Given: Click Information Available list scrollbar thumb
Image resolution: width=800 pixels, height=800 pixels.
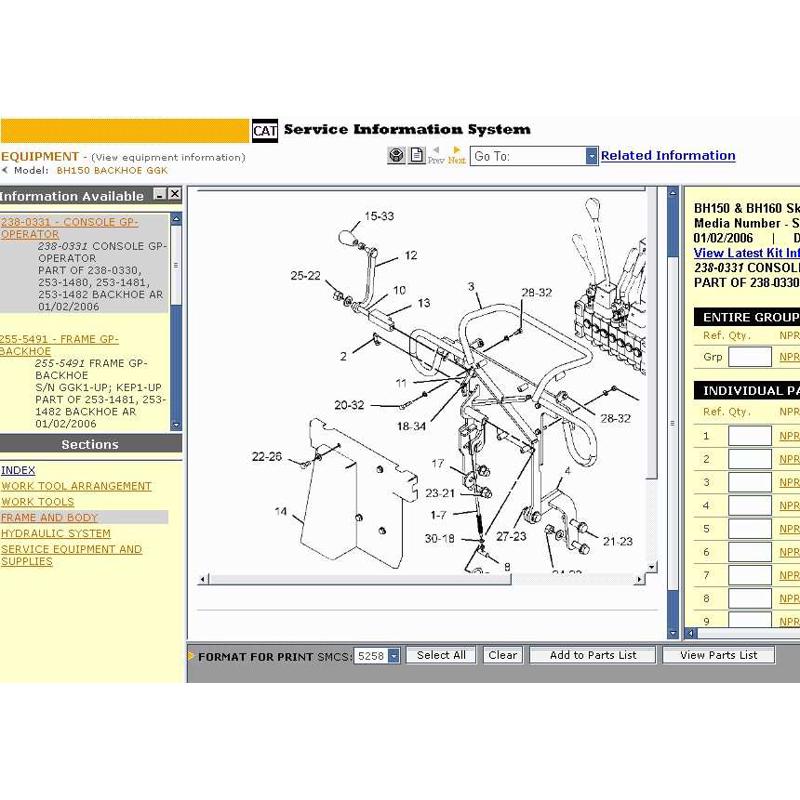Looking at the screenshot, I should tap(176, 266).
